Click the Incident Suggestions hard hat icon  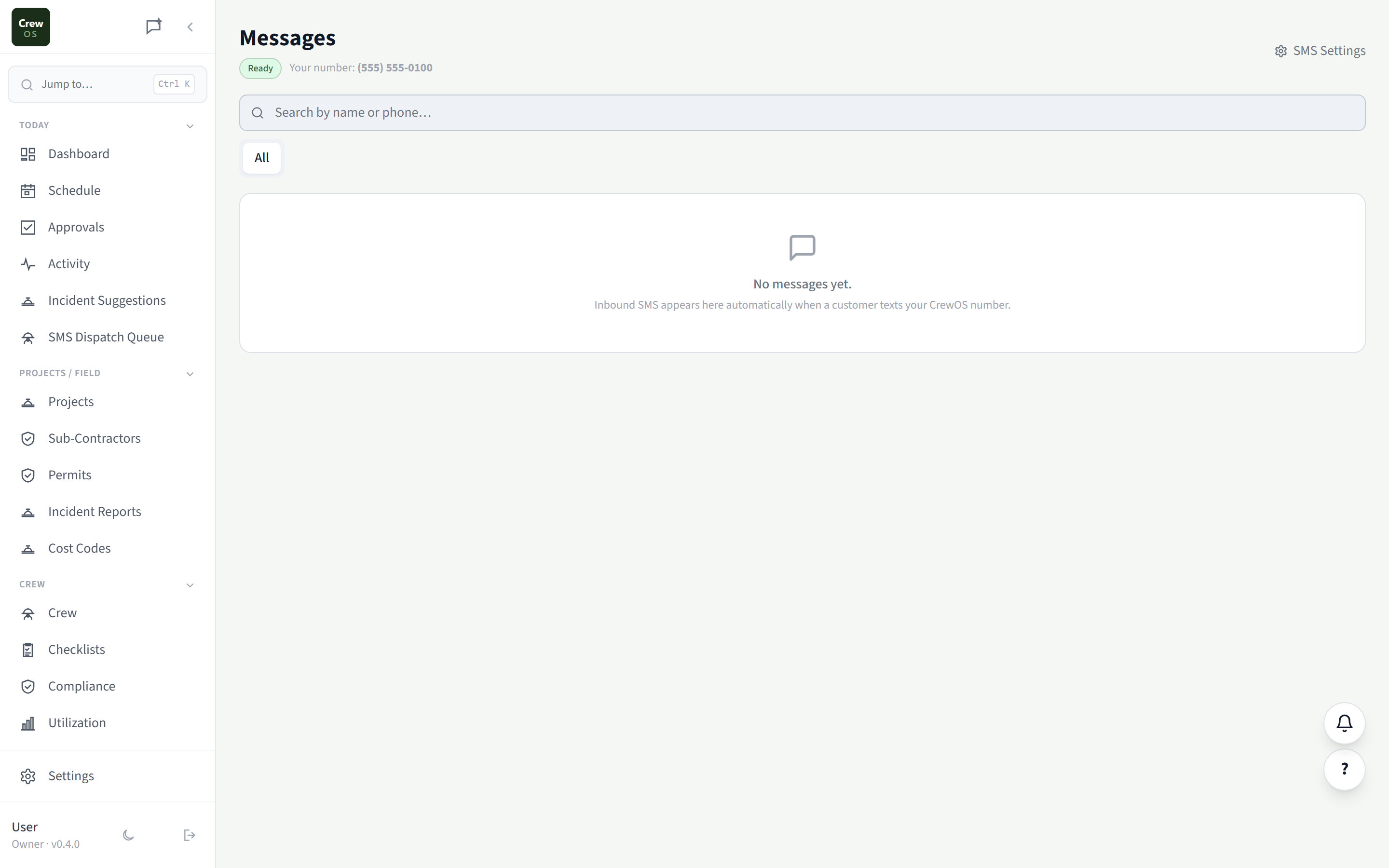[28, 301]
